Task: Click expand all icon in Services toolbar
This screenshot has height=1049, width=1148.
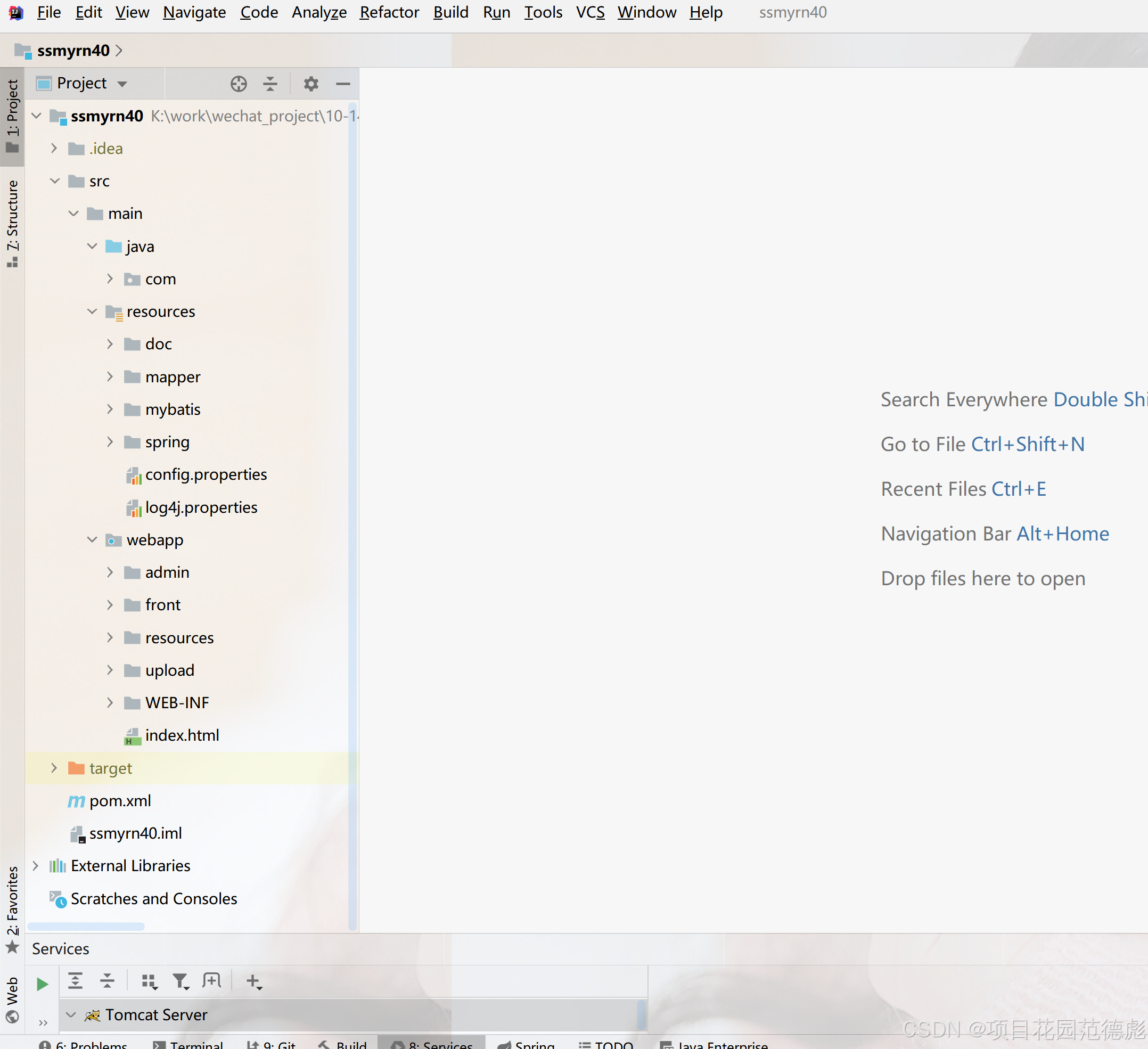Action: pos(75,981)
